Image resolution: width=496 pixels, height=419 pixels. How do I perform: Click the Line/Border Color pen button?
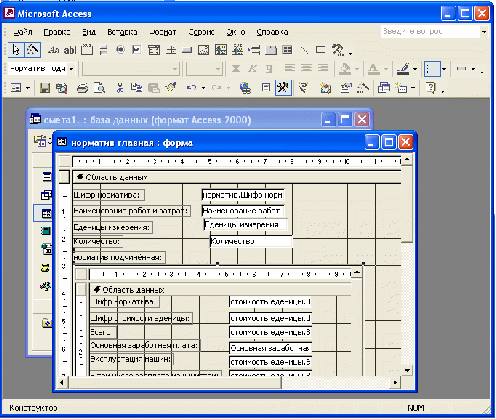403,69
